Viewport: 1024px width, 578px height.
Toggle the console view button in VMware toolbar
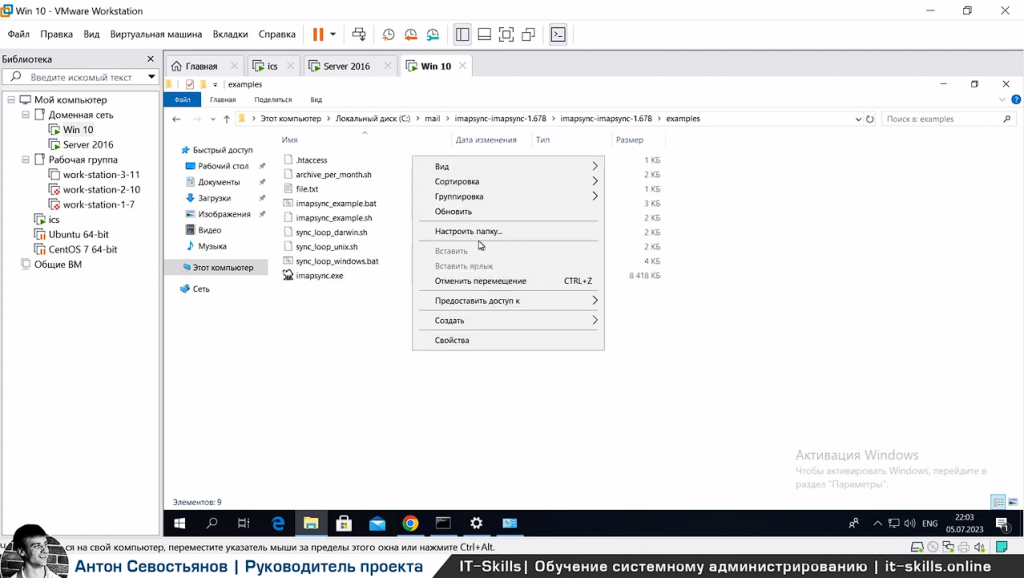pos(558,34)
